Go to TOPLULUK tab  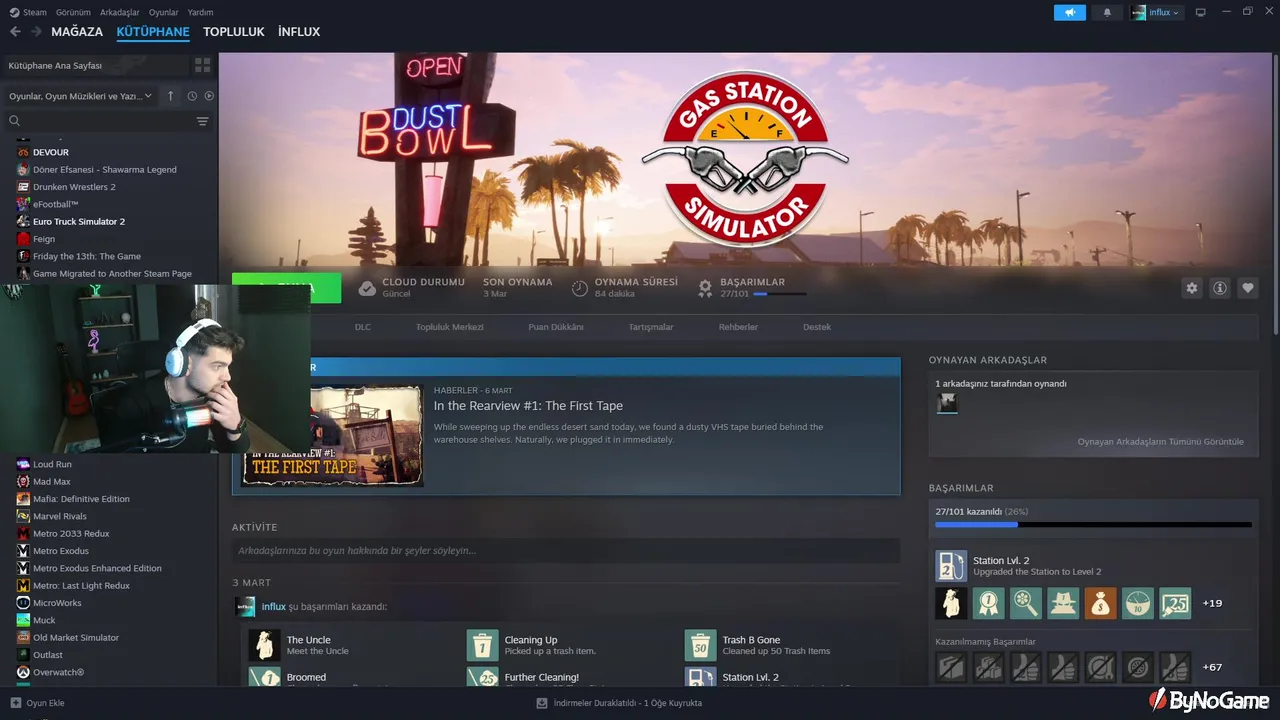pos(234,32)
